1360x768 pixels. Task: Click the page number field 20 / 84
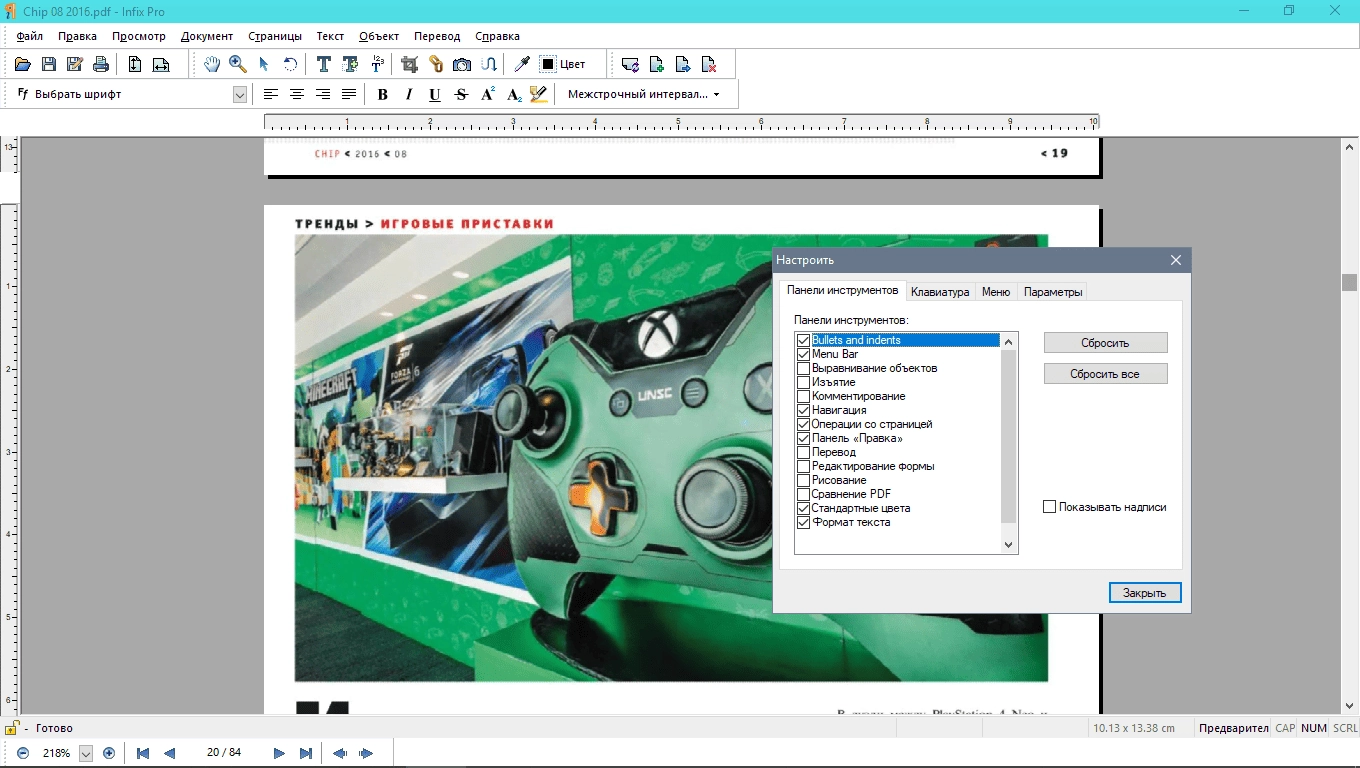(224, 752)
